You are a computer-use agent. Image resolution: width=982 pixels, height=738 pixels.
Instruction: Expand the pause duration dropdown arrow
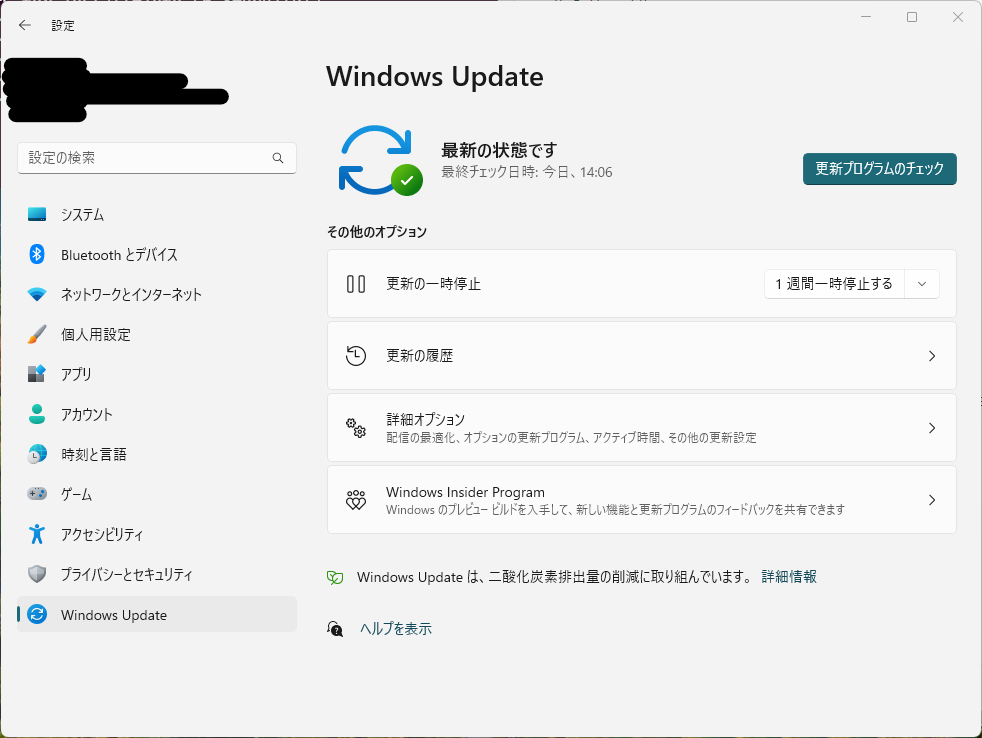[923, 284]
